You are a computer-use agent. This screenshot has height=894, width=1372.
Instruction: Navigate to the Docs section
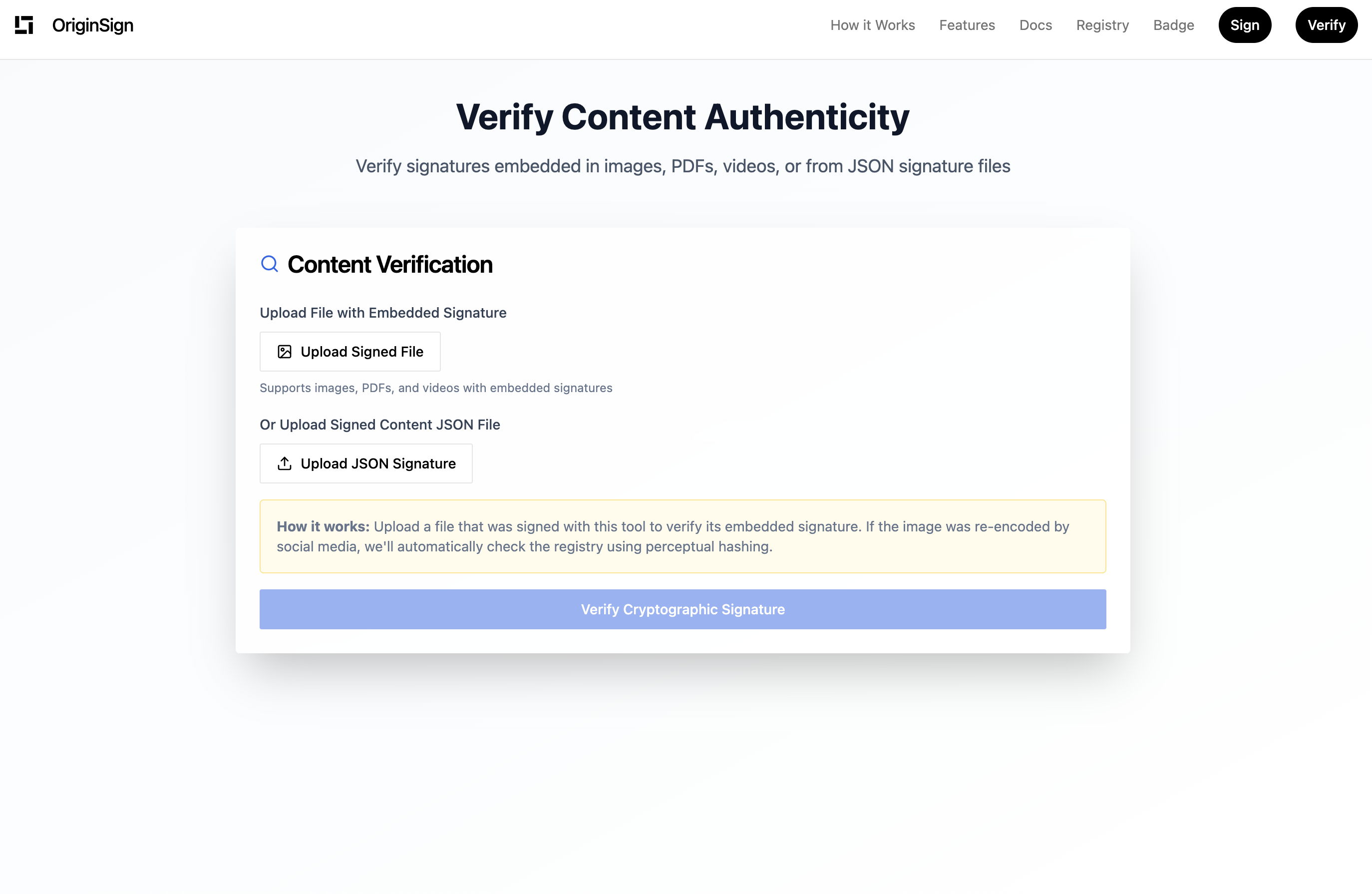1035,25
